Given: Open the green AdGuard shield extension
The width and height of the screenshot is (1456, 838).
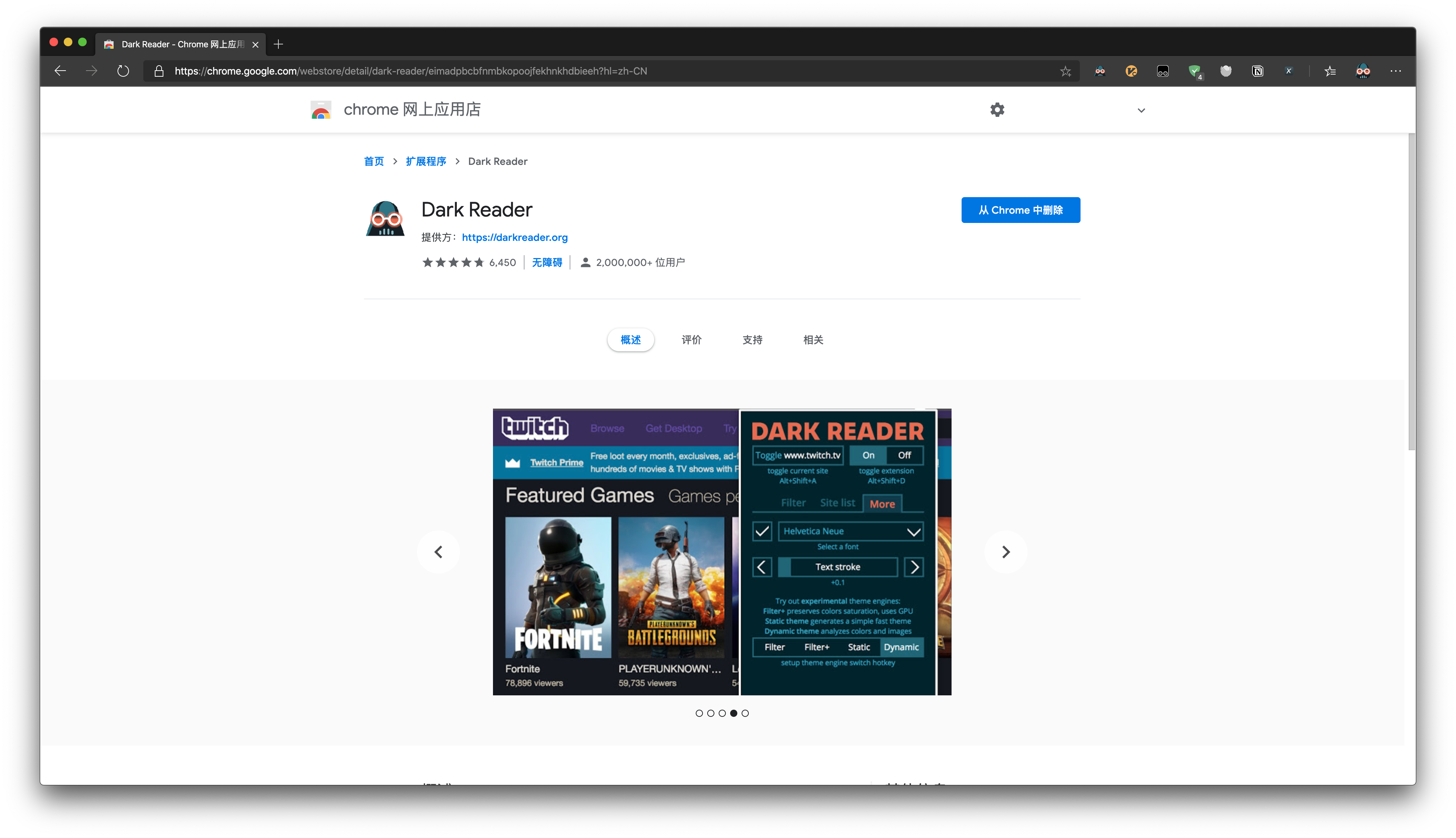Looking at the screenshot, I should pyautogui.click(x=1195, y=71).
